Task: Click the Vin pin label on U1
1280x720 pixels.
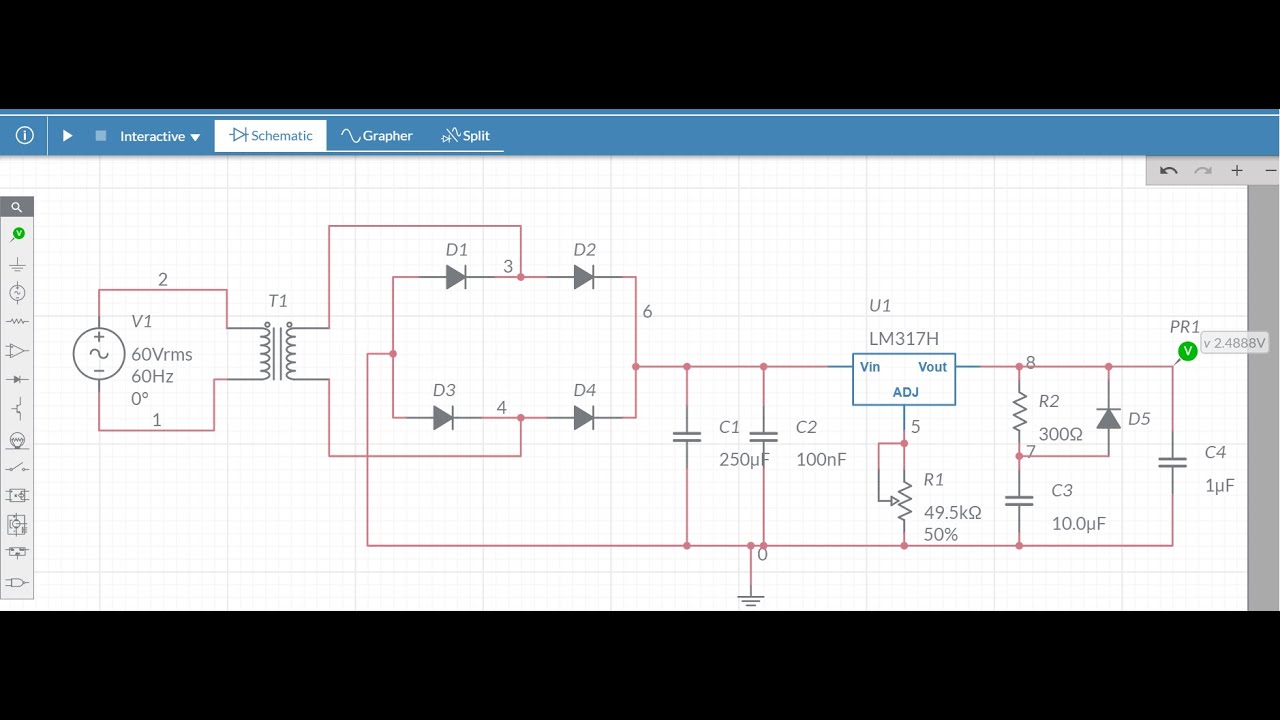Action: pyautogui.click(x=870, y=367)
